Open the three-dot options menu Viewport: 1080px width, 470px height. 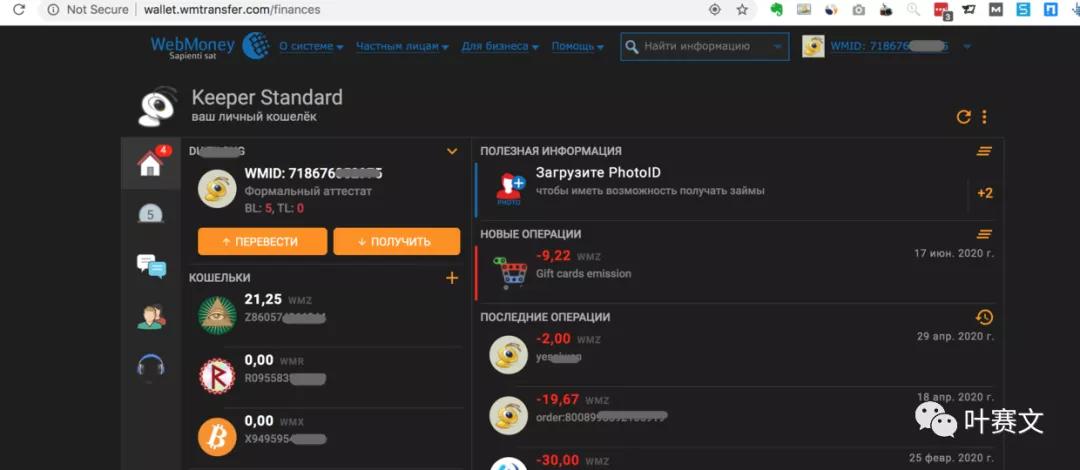984,116
